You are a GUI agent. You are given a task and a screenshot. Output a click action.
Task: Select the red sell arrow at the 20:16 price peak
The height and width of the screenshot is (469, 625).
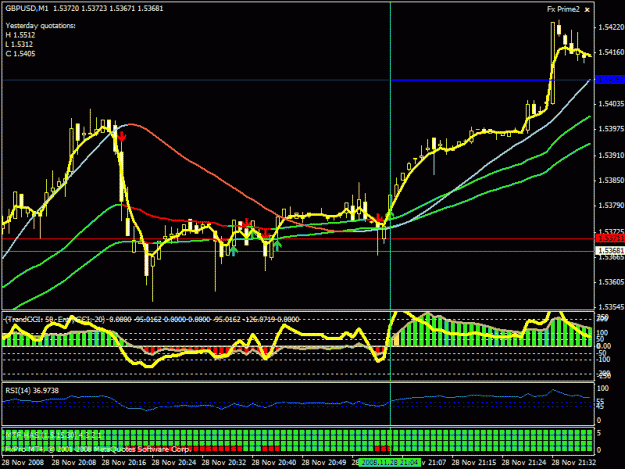pos(122,137)
